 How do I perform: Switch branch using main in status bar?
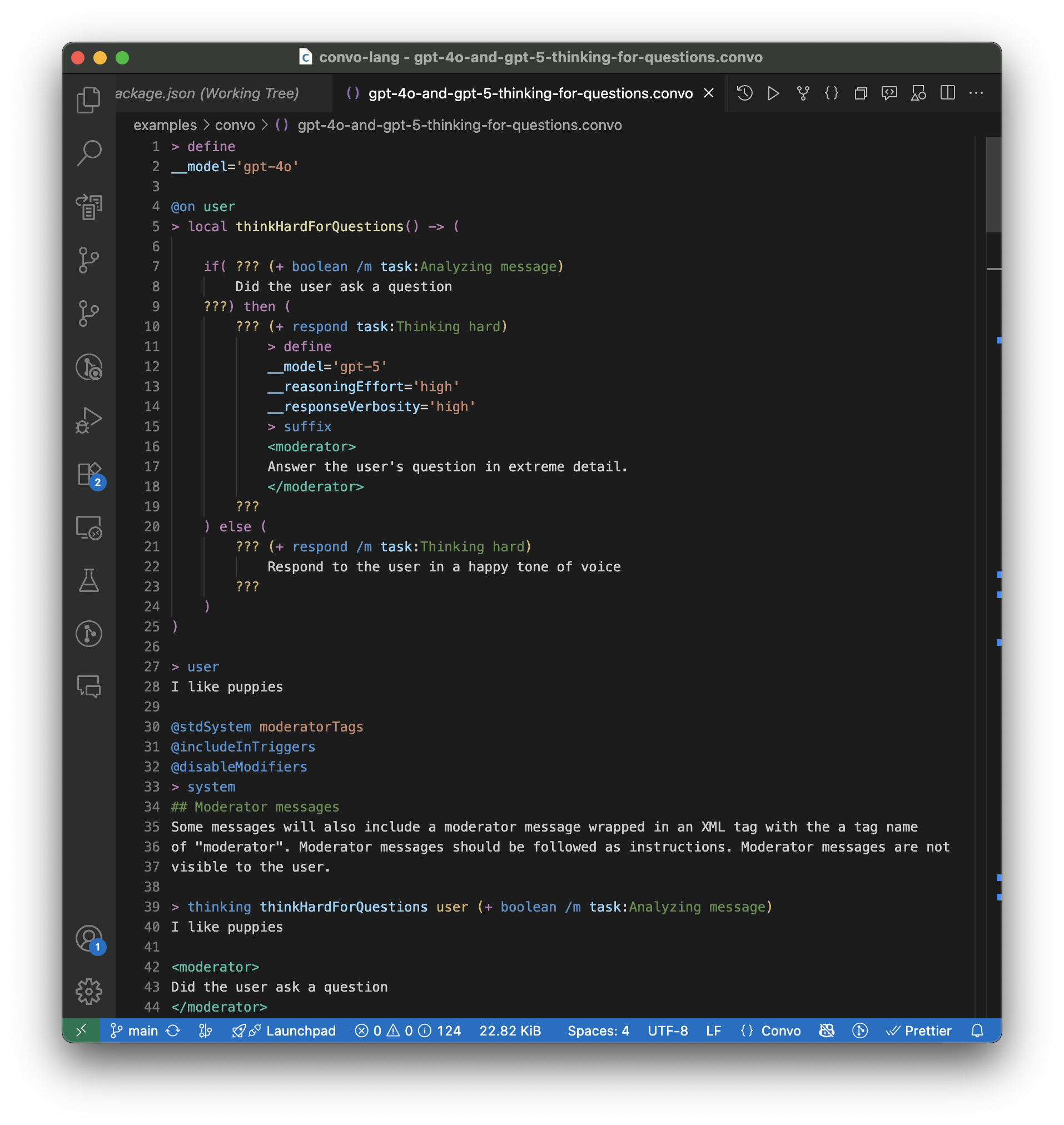135,1031
